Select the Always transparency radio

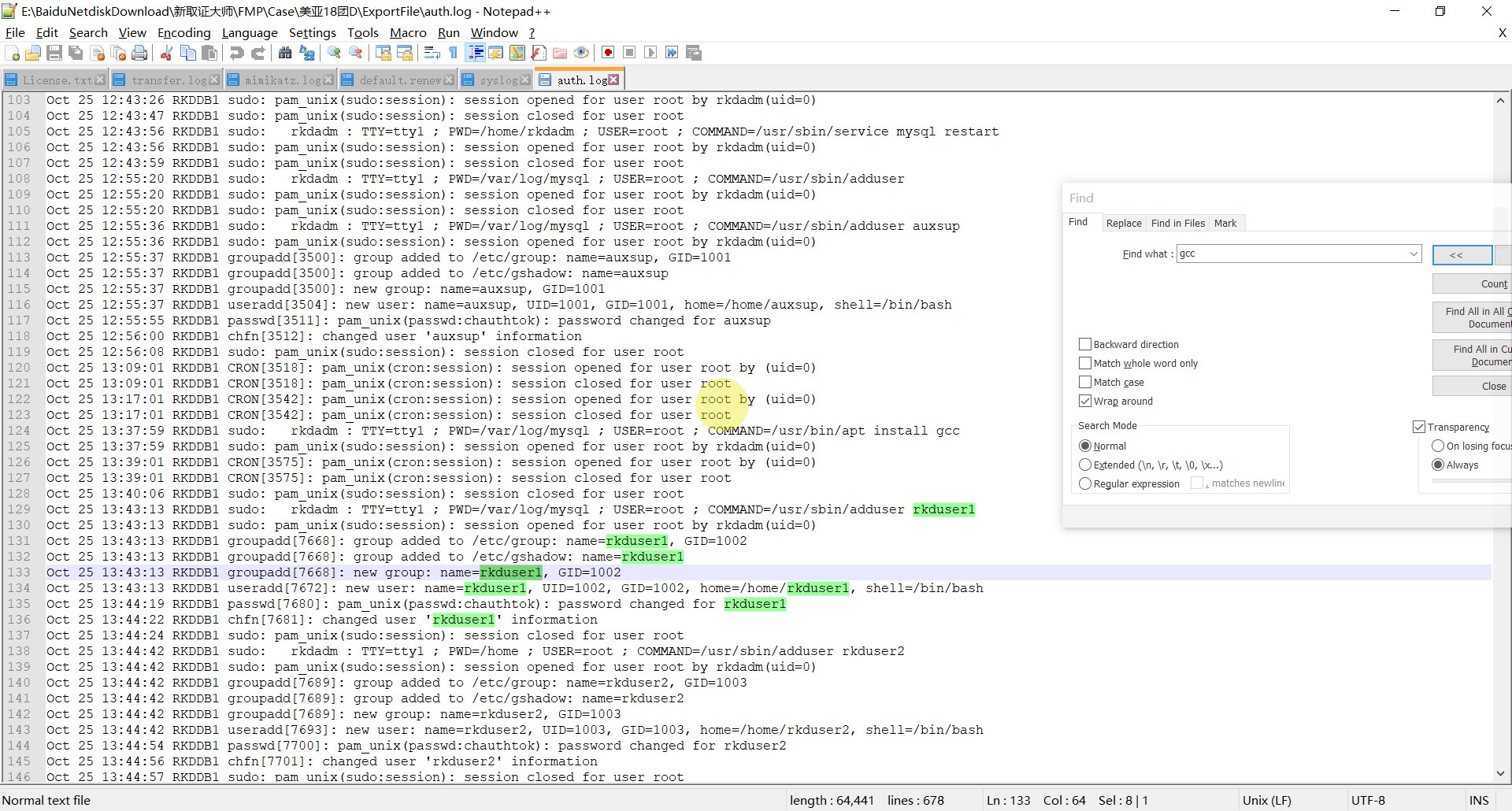pyautogui.click(x=1438, y=465)
